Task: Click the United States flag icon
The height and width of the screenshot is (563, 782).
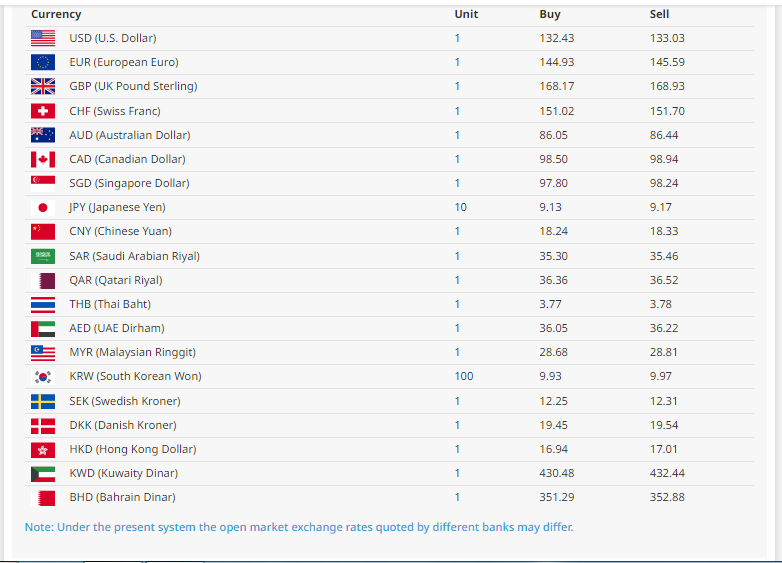Action: click(43, 38)
